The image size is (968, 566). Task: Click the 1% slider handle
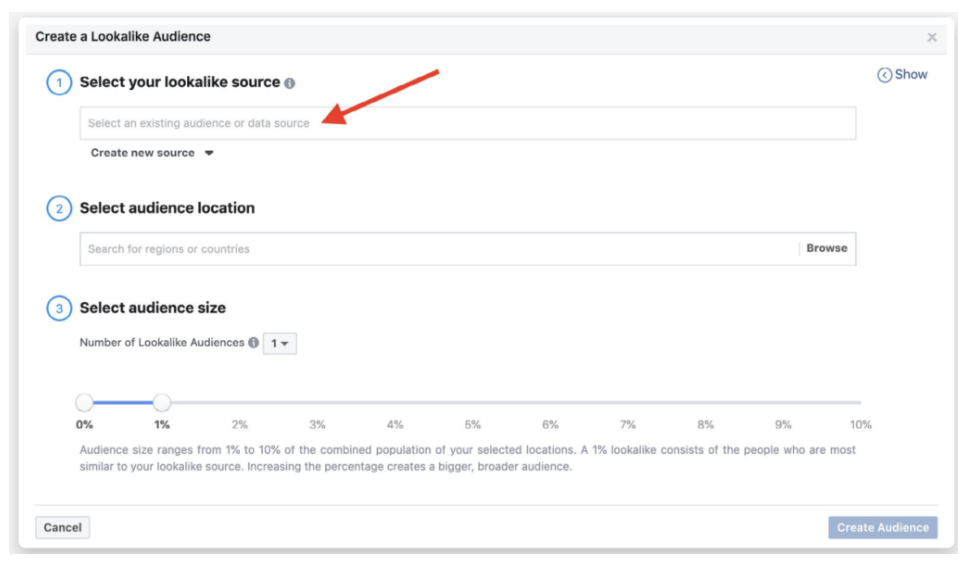click(x=162, y=403)
